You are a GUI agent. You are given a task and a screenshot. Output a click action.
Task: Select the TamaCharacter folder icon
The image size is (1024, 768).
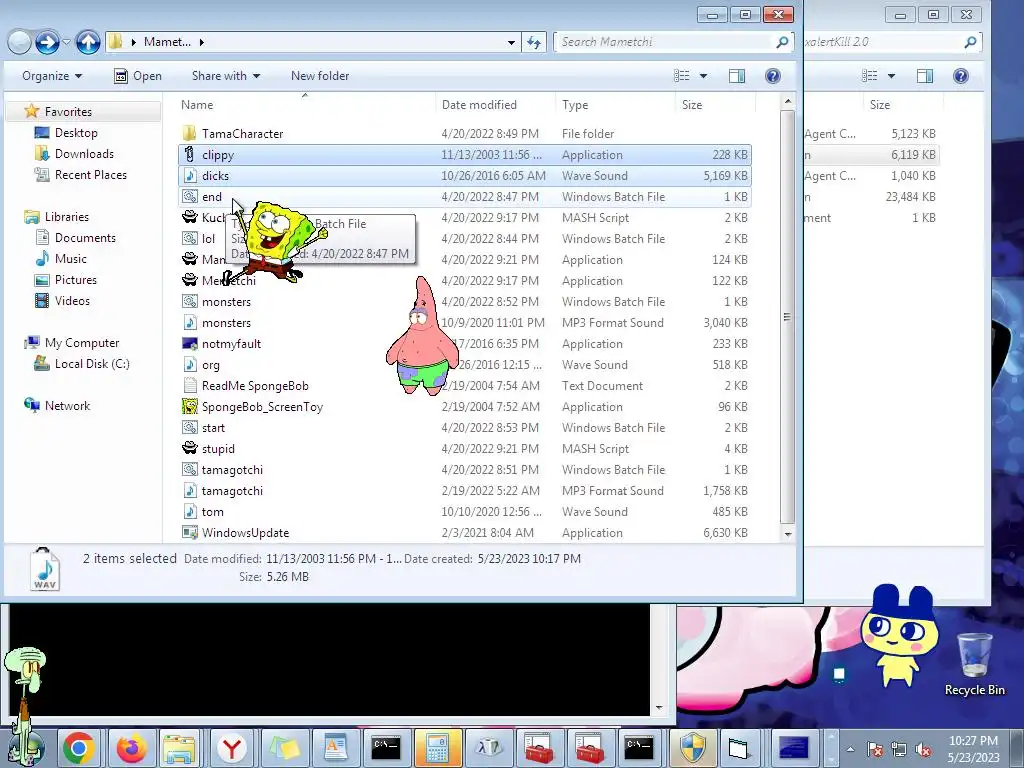(189, 134)
